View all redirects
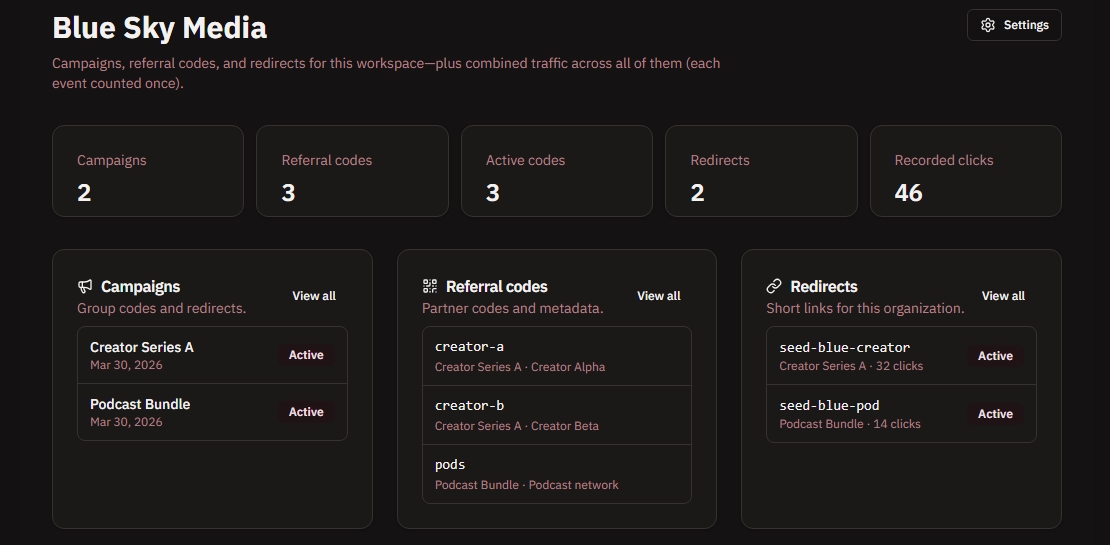The image size is (1110, 545). click(1003, 296)
